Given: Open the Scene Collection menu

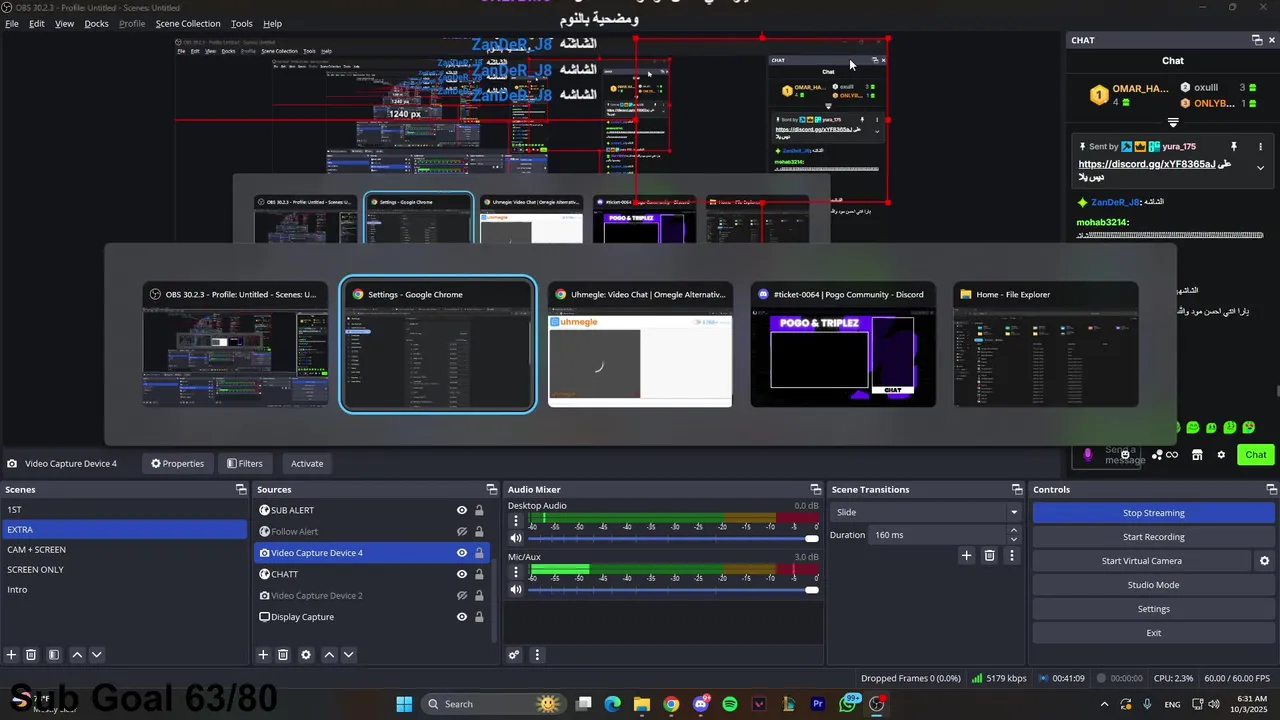Looking at the screenshot, I should point(188,23).
